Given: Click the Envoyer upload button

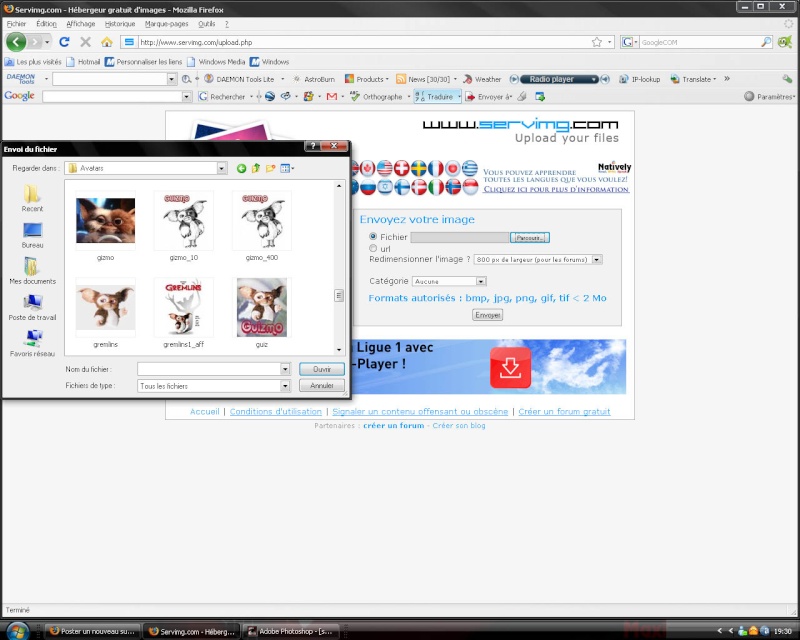Looking at the screenshot, I should 487,315.
